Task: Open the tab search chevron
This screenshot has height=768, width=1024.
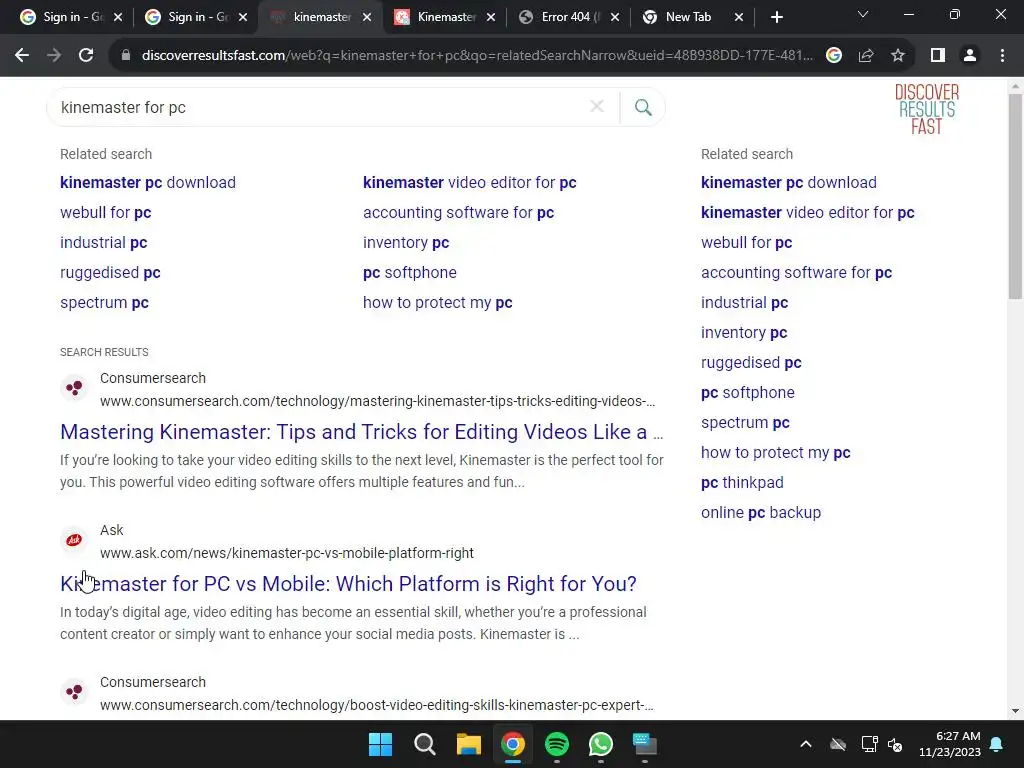Action: pos(863,14)
